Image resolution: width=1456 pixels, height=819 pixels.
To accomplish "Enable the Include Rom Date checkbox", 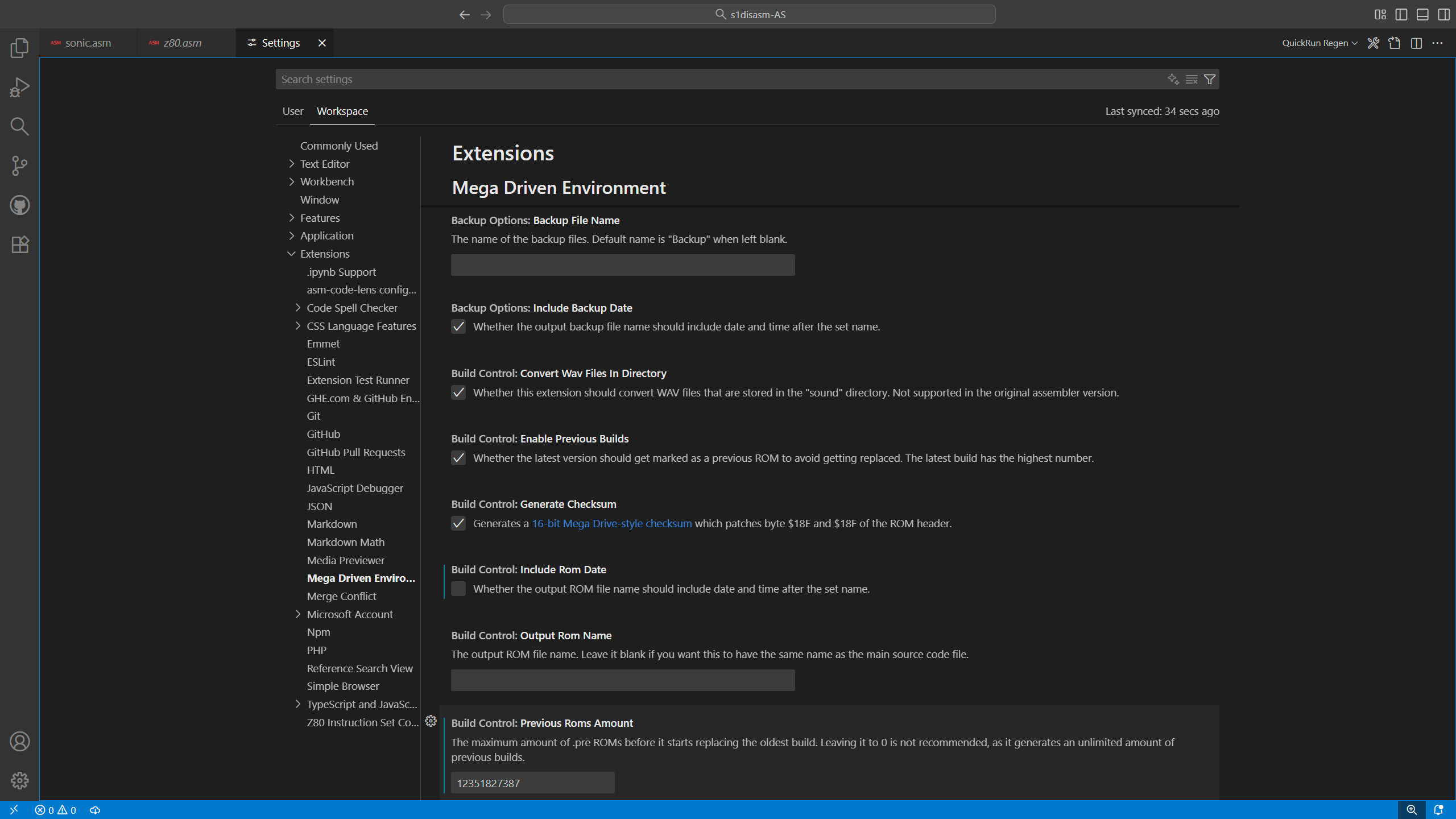I will pos(458,589).
